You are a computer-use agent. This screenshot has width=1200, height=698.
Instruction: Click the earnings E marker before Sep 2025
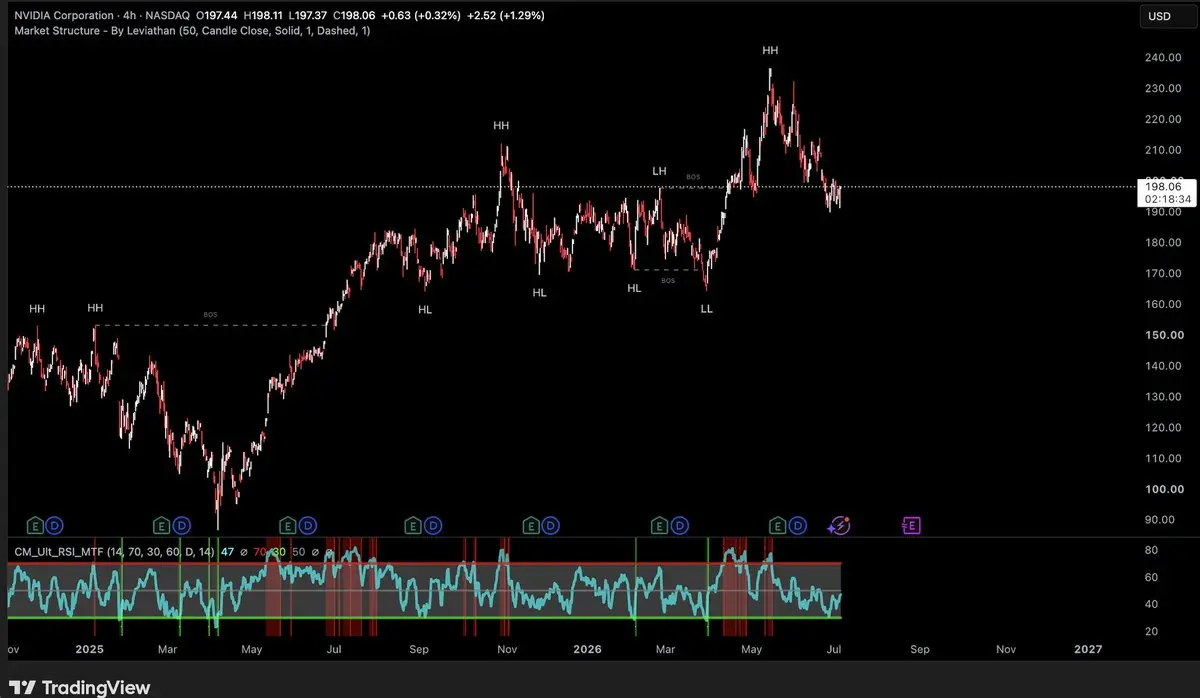[412, 525]
